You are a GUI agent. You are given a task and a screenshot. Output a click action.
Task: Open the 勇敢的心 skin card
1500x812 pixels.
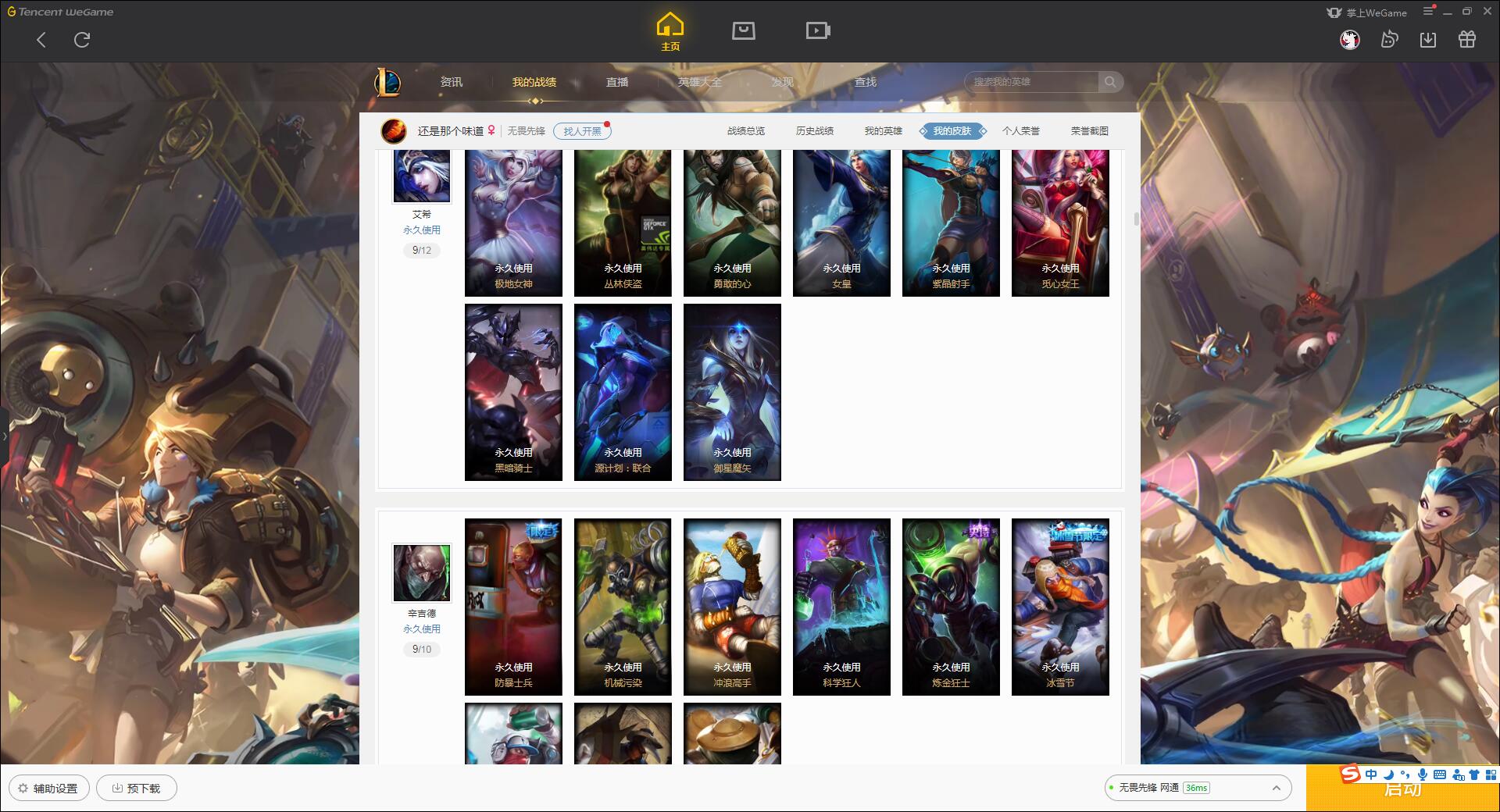[732, 223]
